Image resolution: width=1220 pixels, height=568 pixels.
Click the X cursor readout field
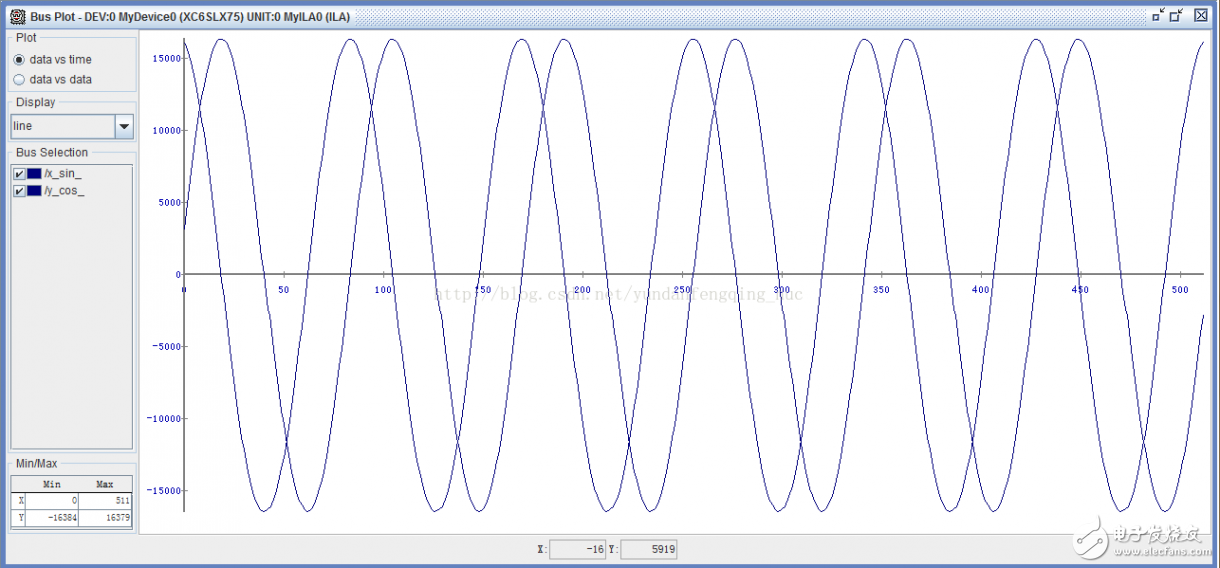pos(578,549)
